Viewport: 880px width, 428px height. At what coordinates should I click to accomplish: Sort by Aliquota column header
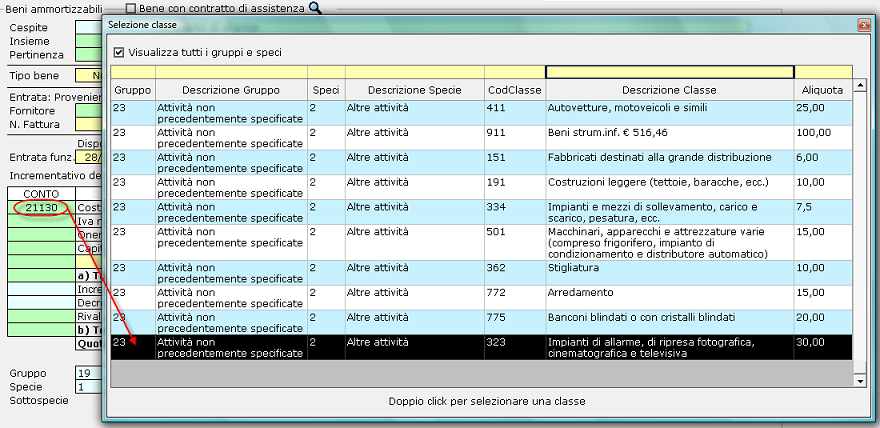823,90
